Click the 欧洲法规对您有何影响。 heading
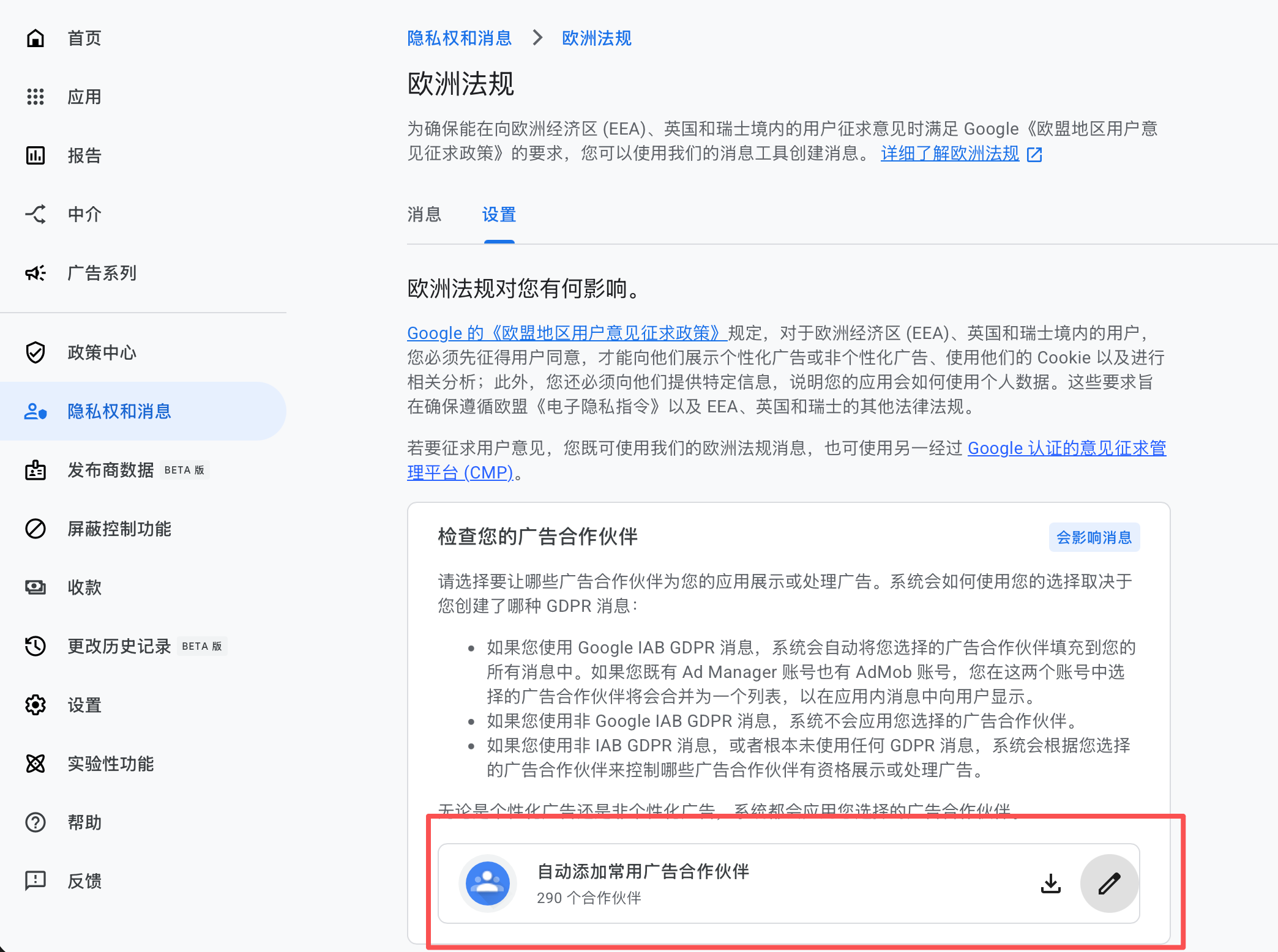Viewport: 1278px width, 952px height. click(x=524, y=289)
